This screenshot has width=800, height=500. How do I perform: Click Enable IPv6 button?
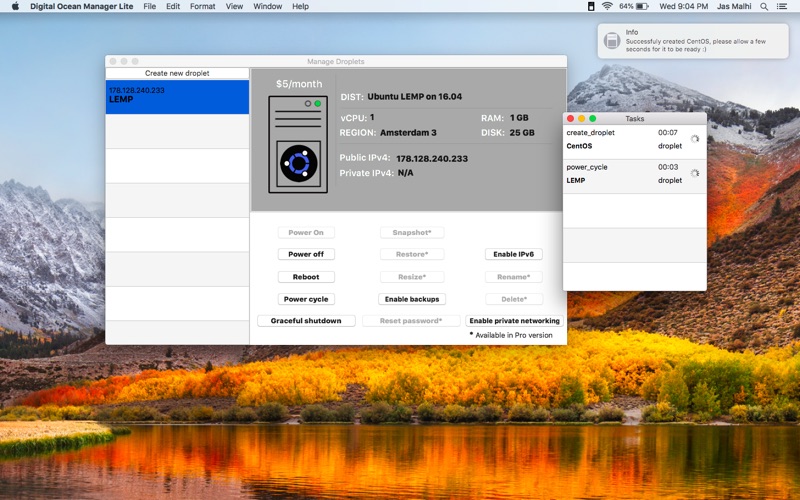pos(514,254)
